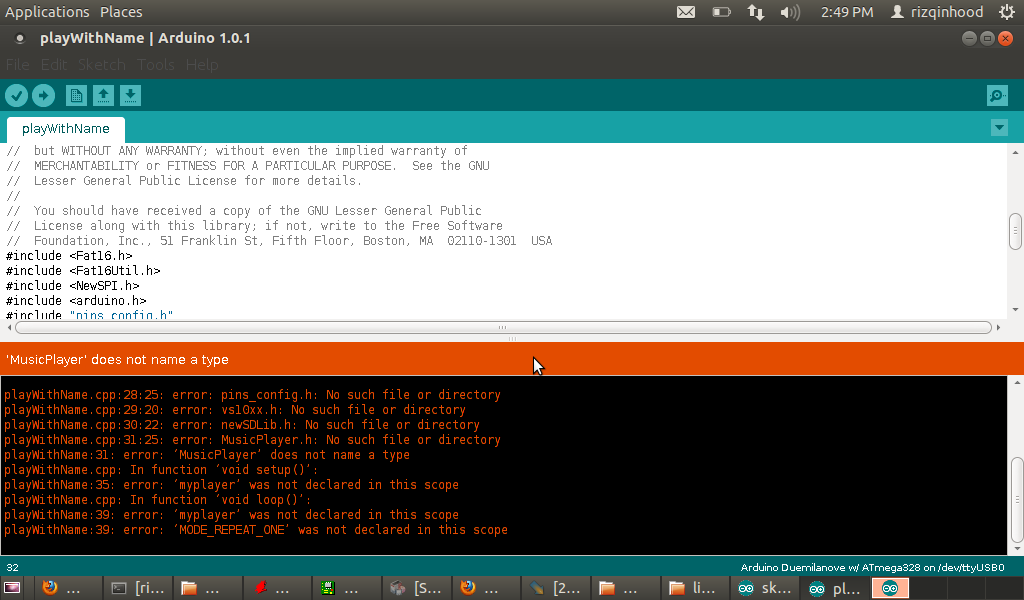Click the error 'newSDLib.h: No such file'
Image resolution: width=1024 pixels, height=600 pixels.
(x=242, y=425)
